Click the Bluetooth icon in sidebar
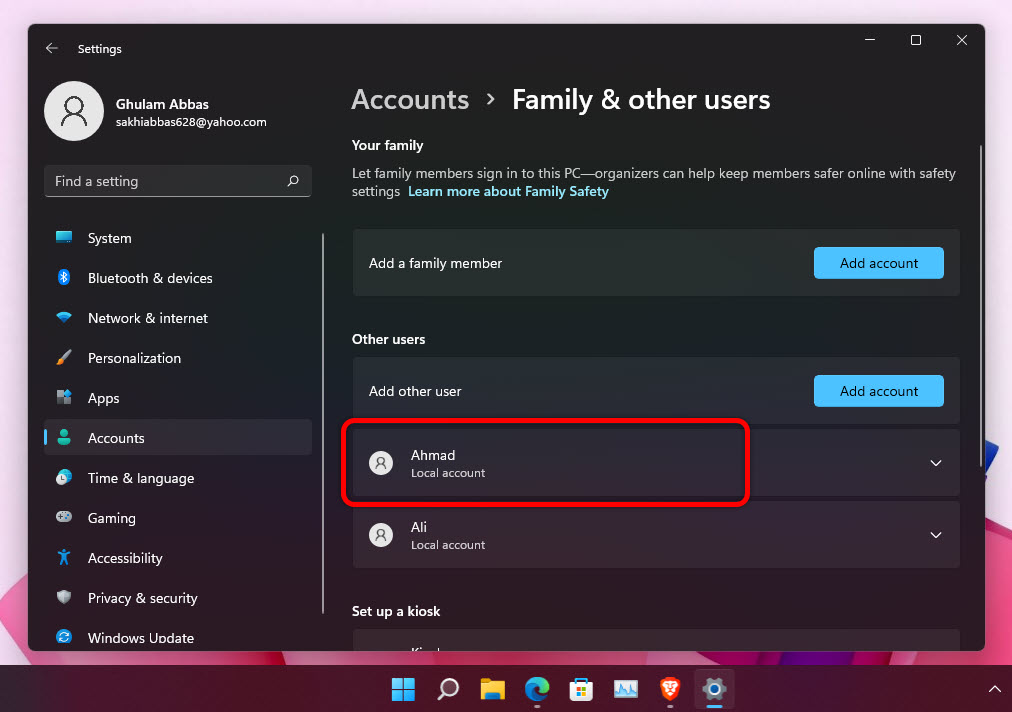1012x712 pixels. [x=64, y=278]
